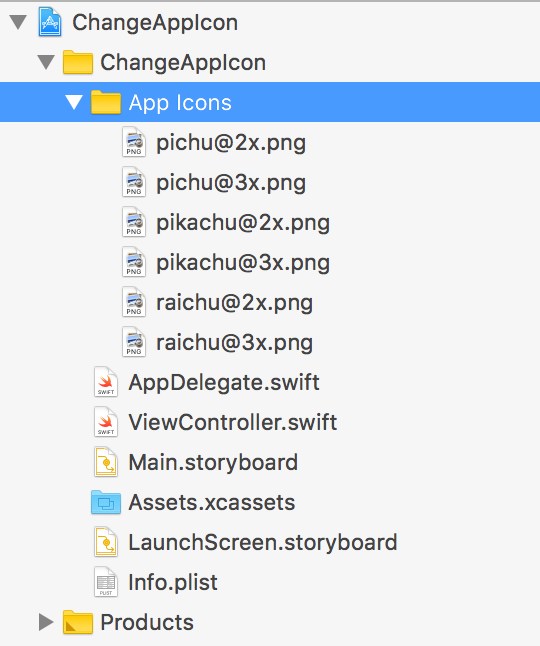This screenshot has width=540, height=646.
Task: Collapse the App Icons folder triangle
Action: (74, 102)
